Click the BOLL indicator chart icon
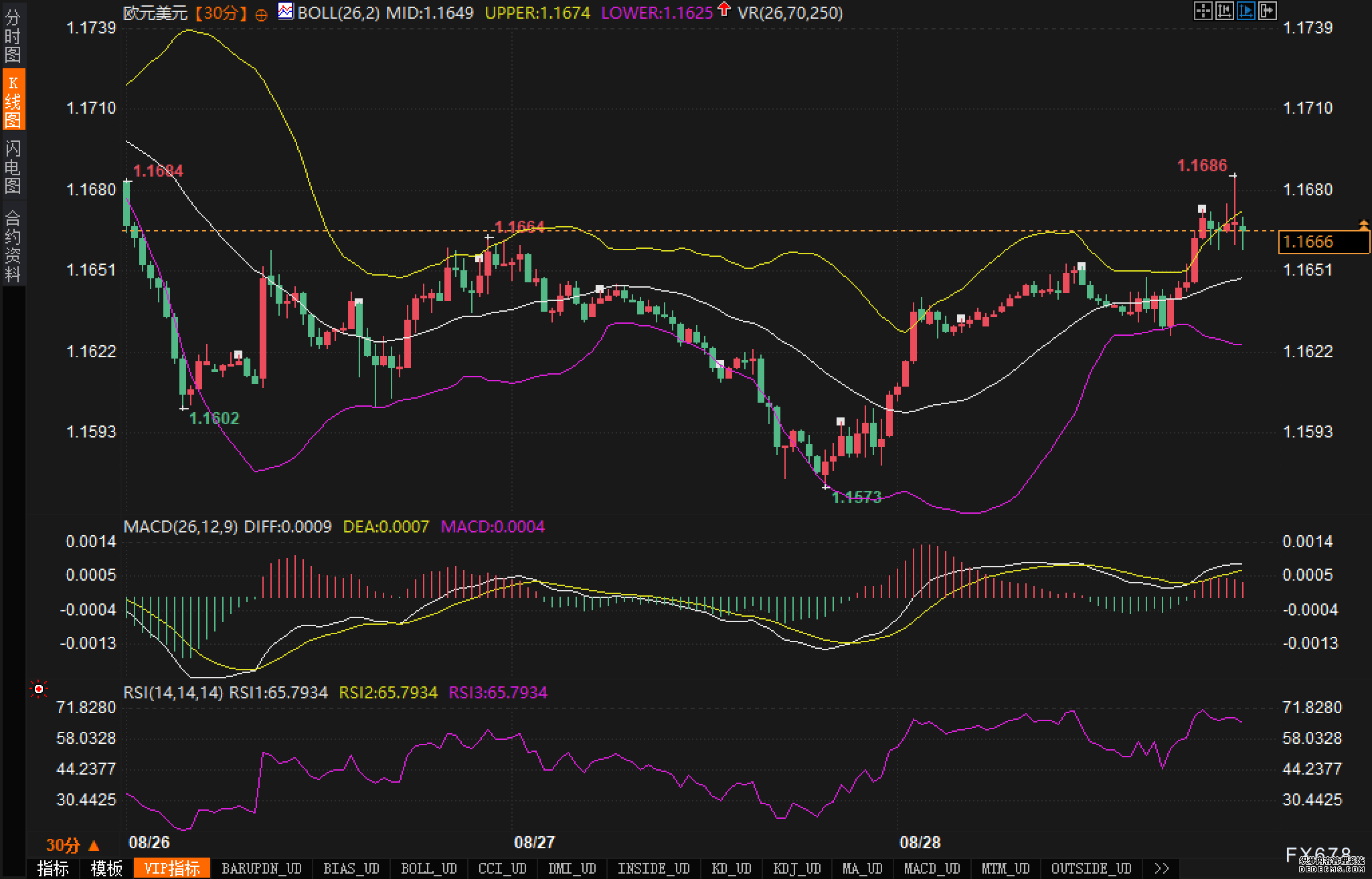The width and height of the screenshot is (1372, 879). [286, 11]
